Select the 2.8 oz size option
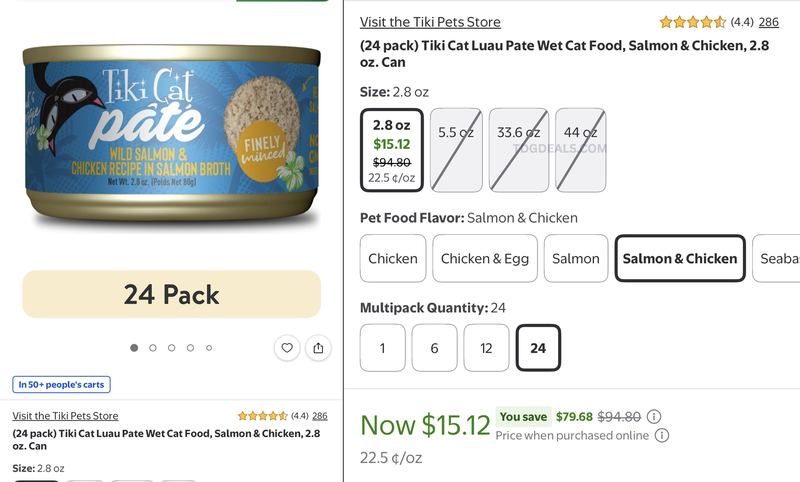Screen dimensions: 800x482 (x=392, y=150)
